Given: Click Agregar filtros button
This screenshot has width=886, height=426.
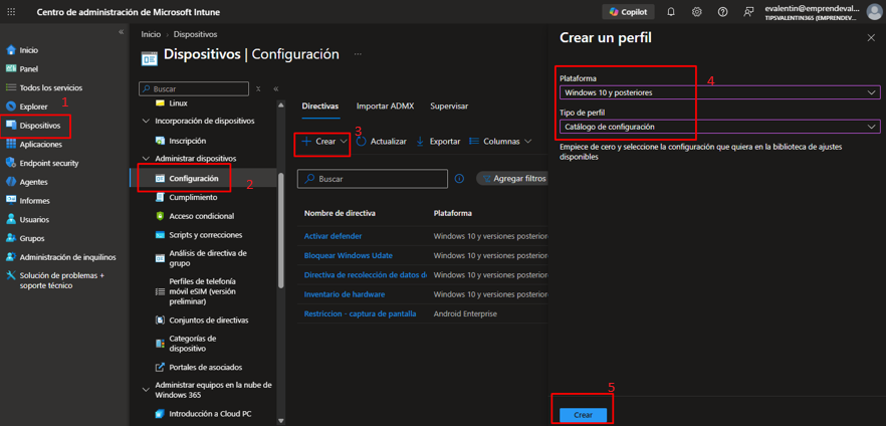Looking at the screenshot, I should (x=513, y=179).
